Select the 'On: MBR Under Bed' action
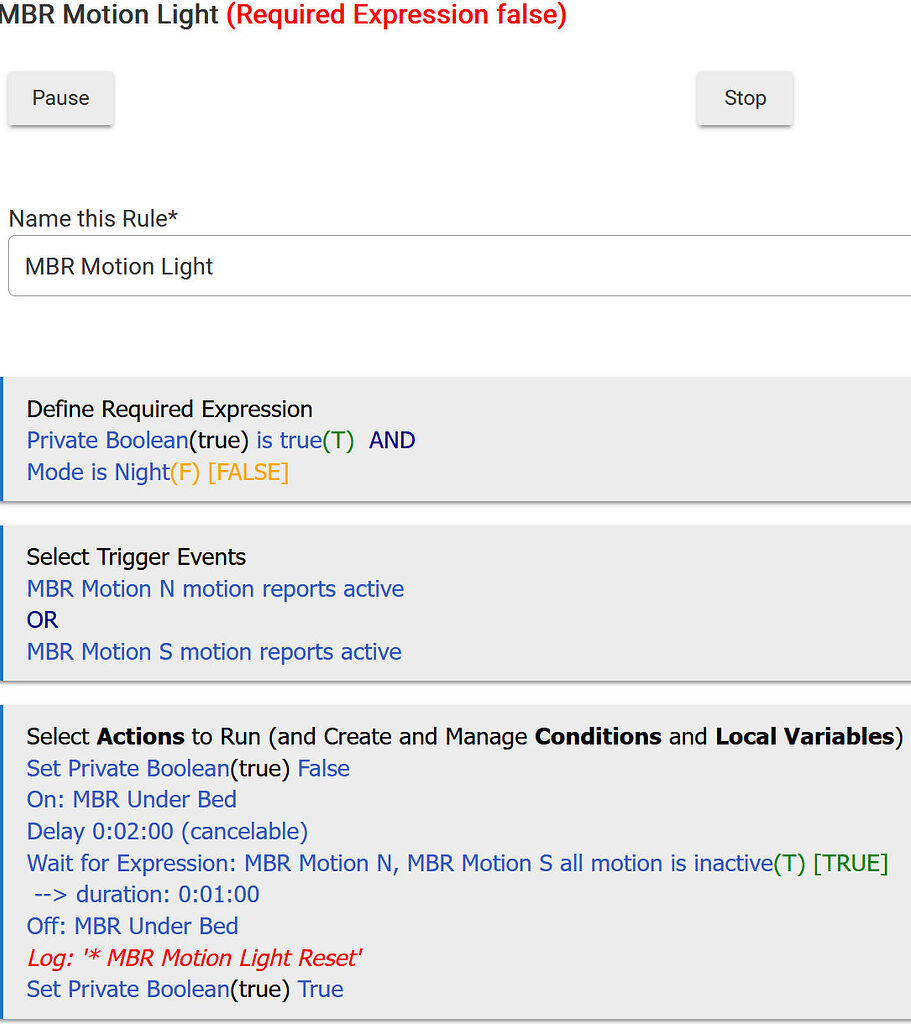911x1024 pixels. (x=131, y=800)
